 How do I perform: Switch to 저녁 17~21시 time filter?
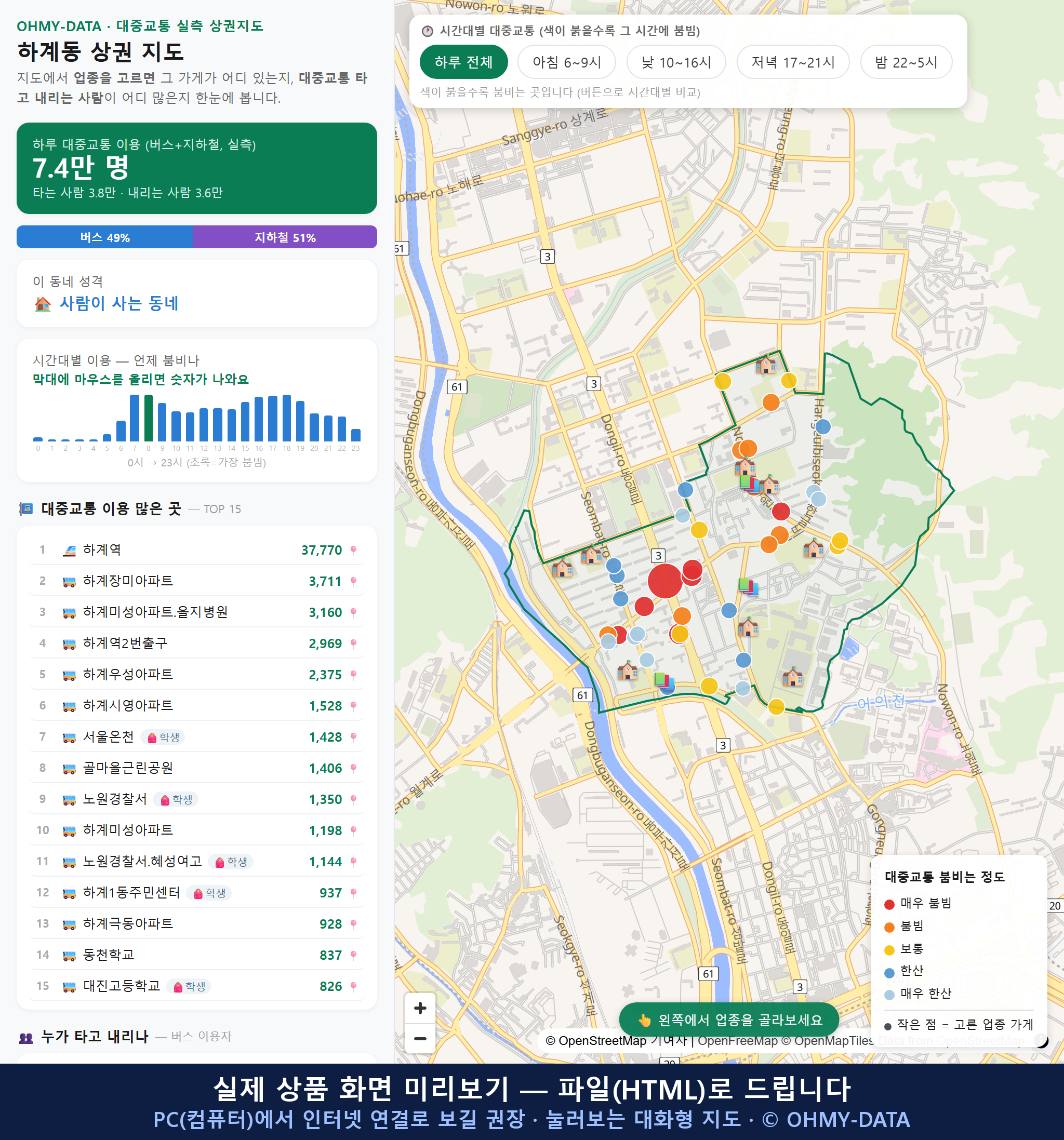click(x=792, y=62)
